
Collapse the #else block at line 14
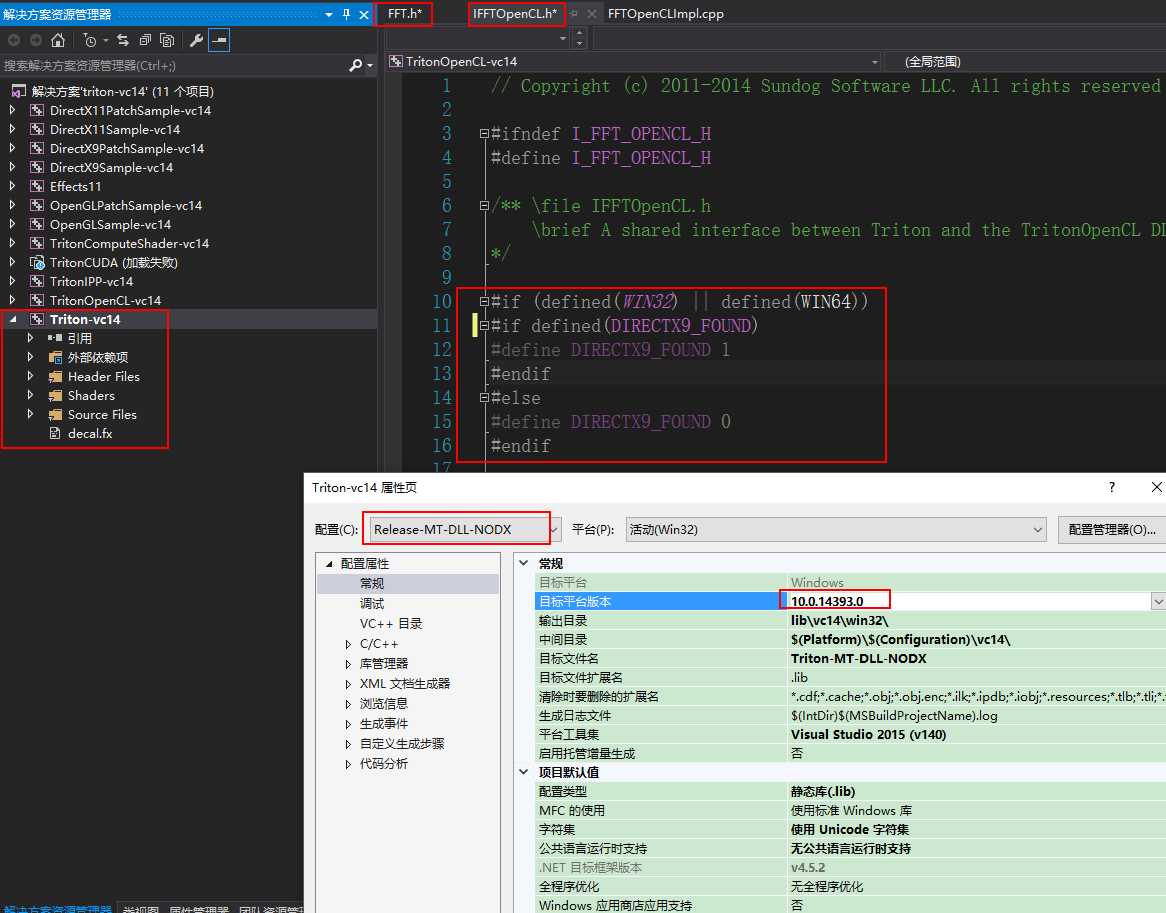(x=484, y=398)
